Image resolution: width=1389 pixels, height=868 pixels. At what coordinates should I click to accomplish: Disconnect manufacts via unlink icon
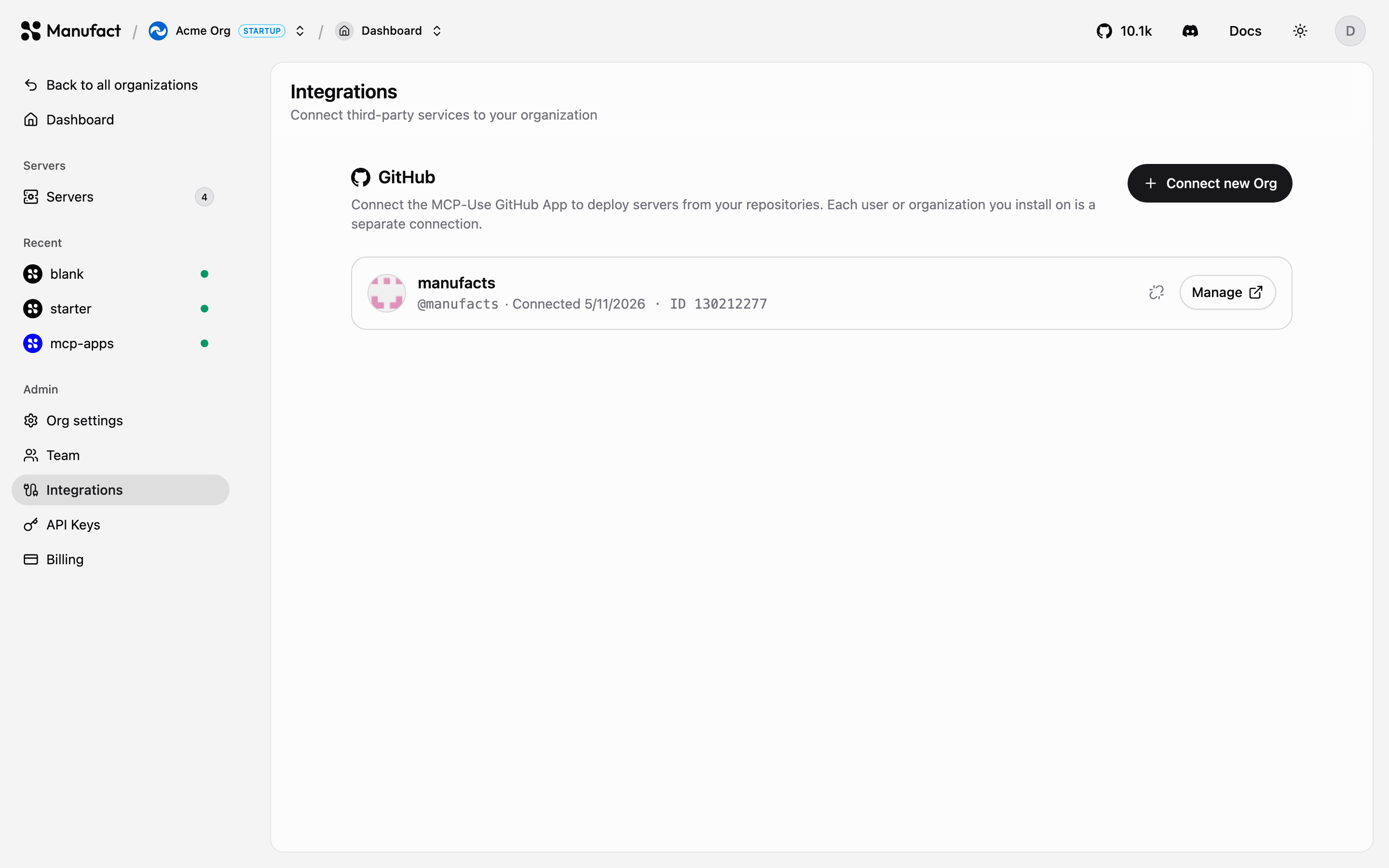tap(1157, 293)
